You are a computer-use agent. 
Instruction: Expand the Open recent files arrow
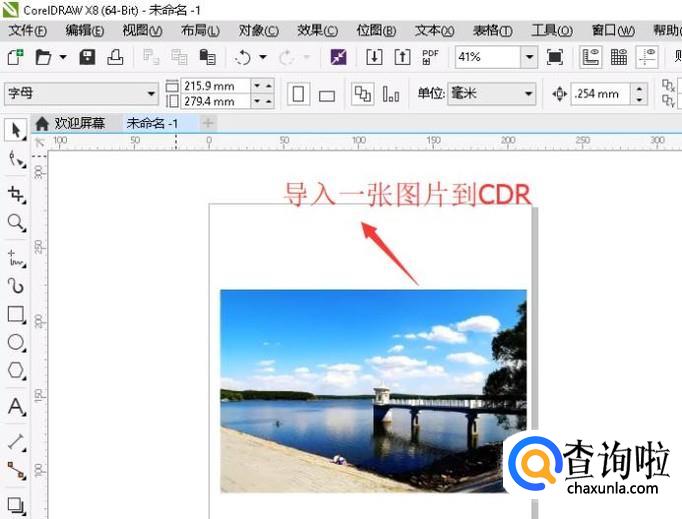tap(63, 57)
